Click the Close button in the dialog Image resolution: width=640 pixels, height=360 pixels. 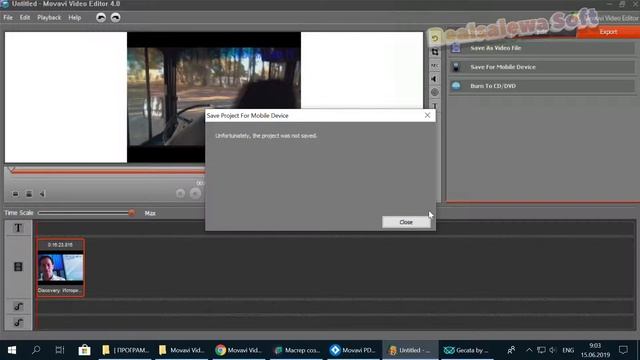(406, 222)
